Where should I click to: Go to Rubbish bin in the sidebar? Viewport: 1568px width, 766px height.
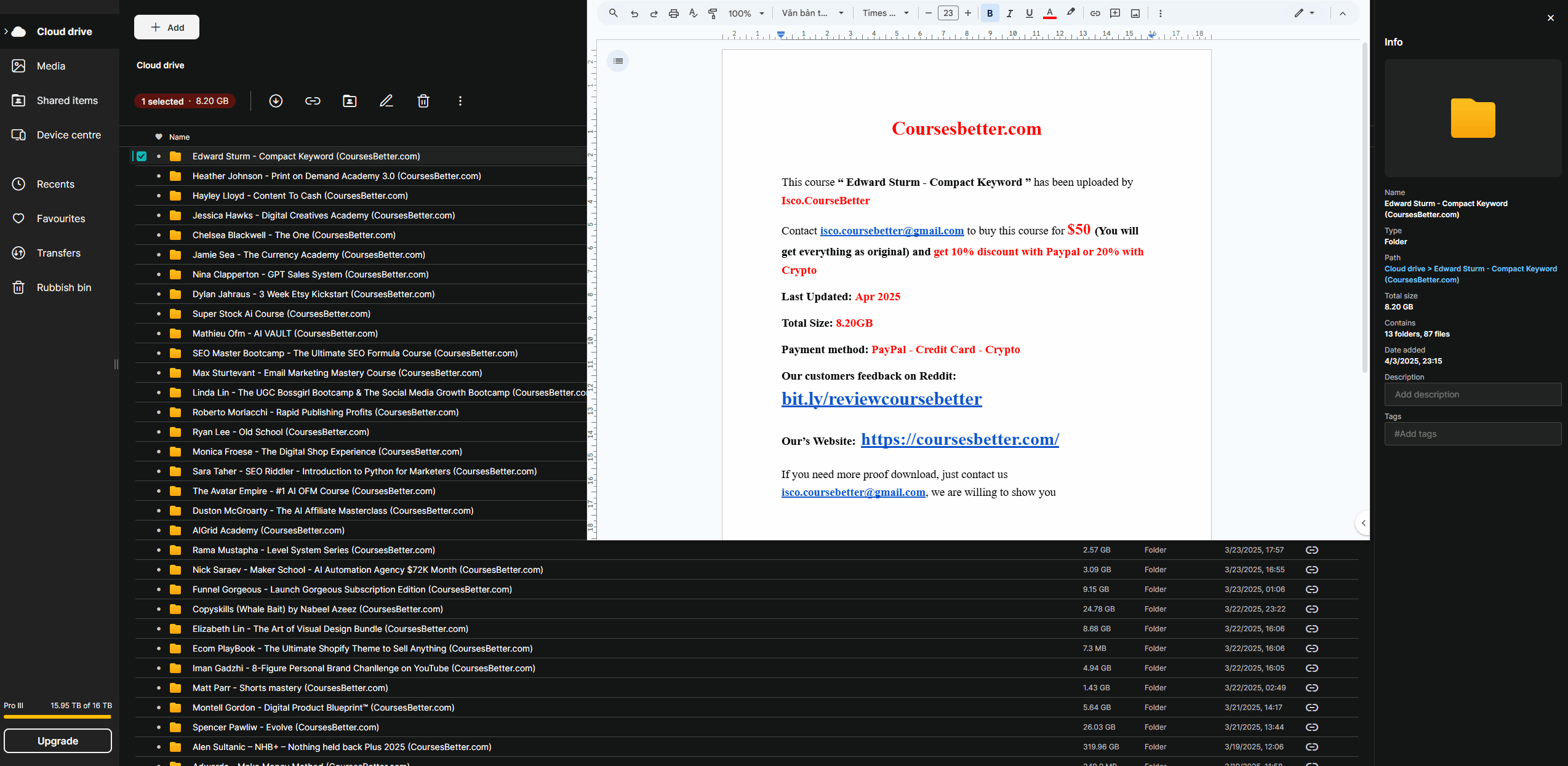[x=63, y=287]
